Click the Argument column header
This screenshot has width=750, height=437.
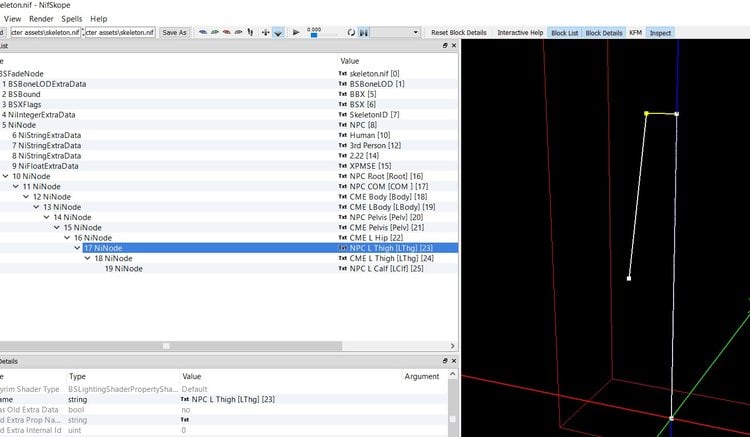[x=421, y=376]
